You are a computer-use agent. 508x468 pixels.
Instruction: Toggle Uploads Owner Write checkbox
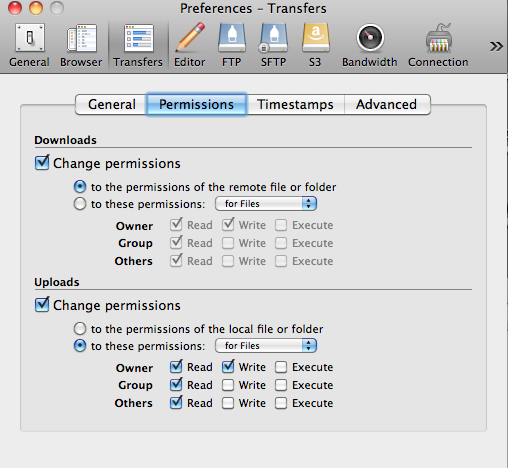coord(228,367)
